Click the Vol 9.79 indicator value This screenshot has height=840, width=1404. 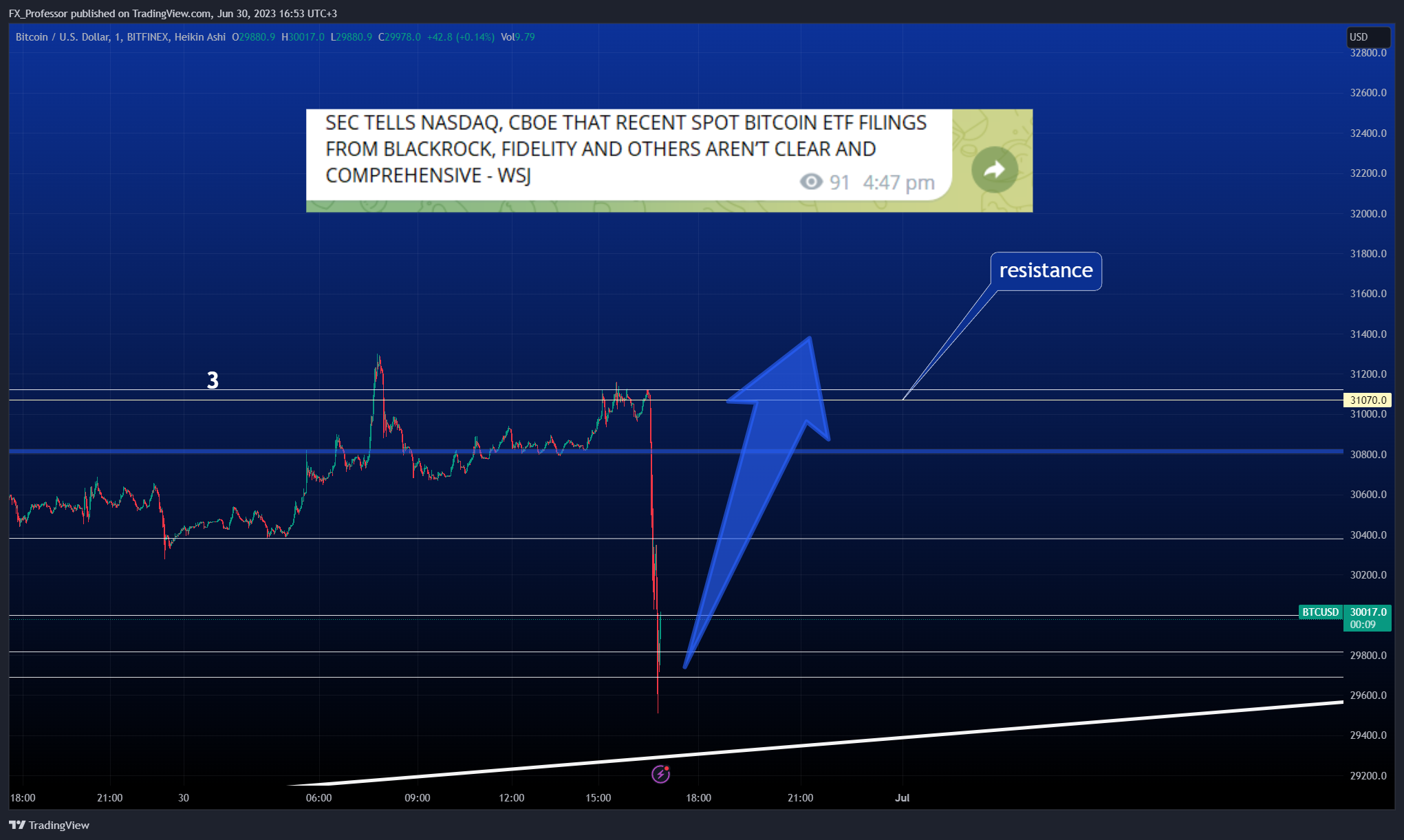[x=518, y=37]
